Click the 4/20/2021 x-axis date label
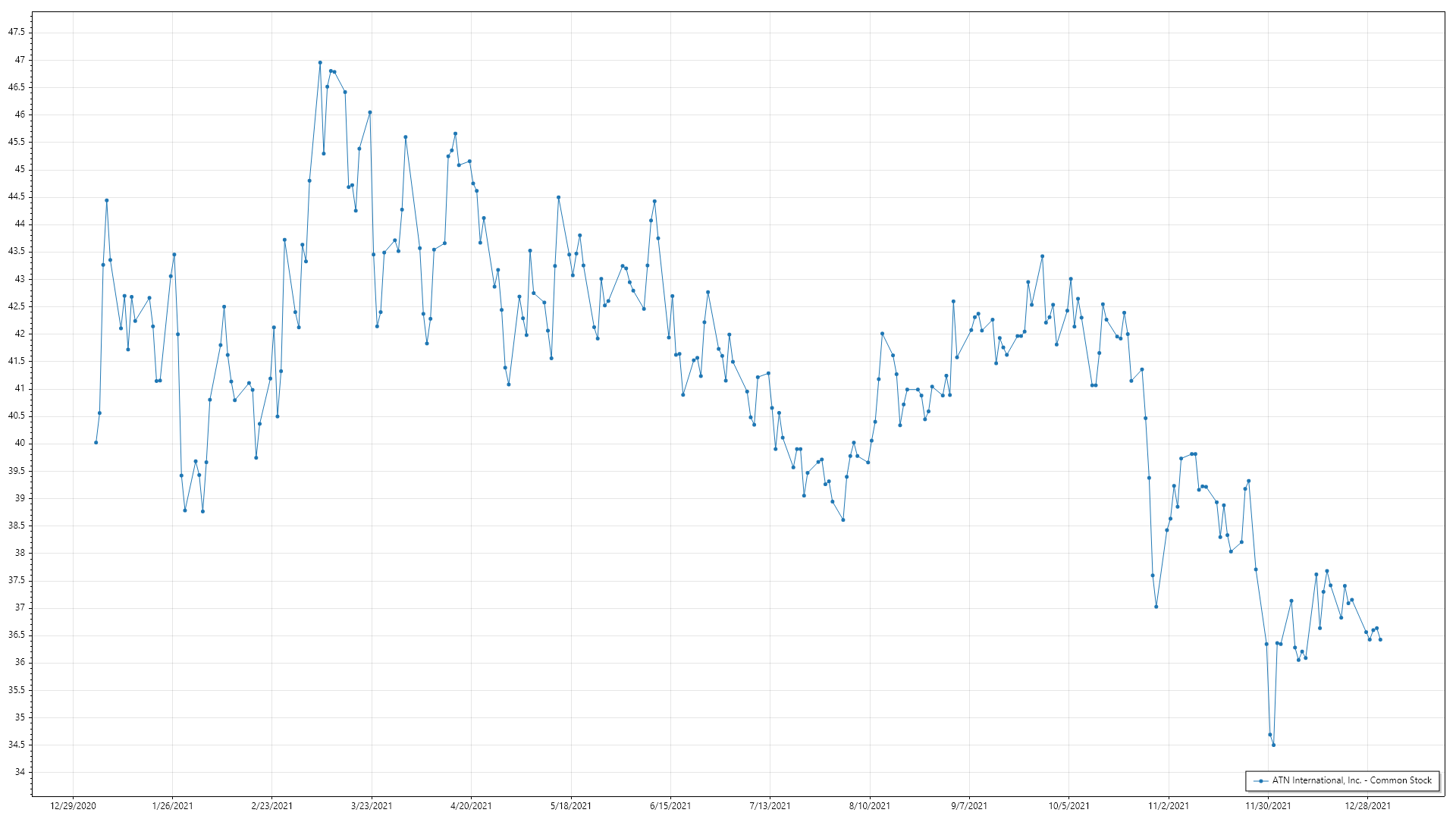The image size is (1456, 819). click(471, 806)
